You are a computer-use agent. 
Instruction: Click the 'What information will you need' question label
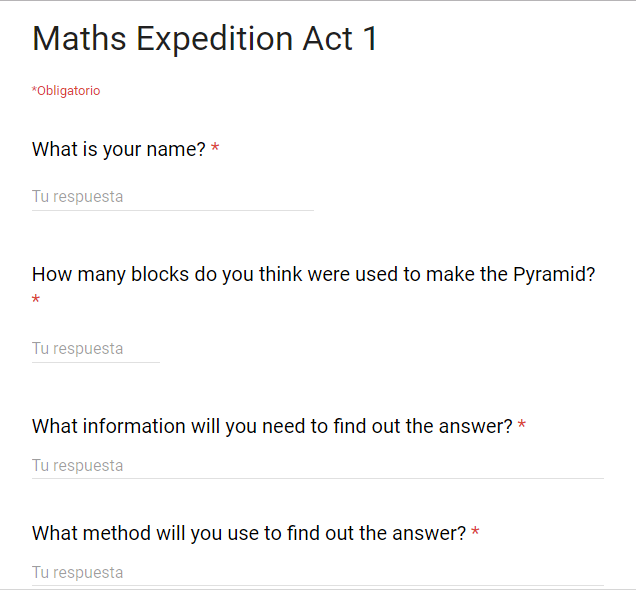[273, 427]
